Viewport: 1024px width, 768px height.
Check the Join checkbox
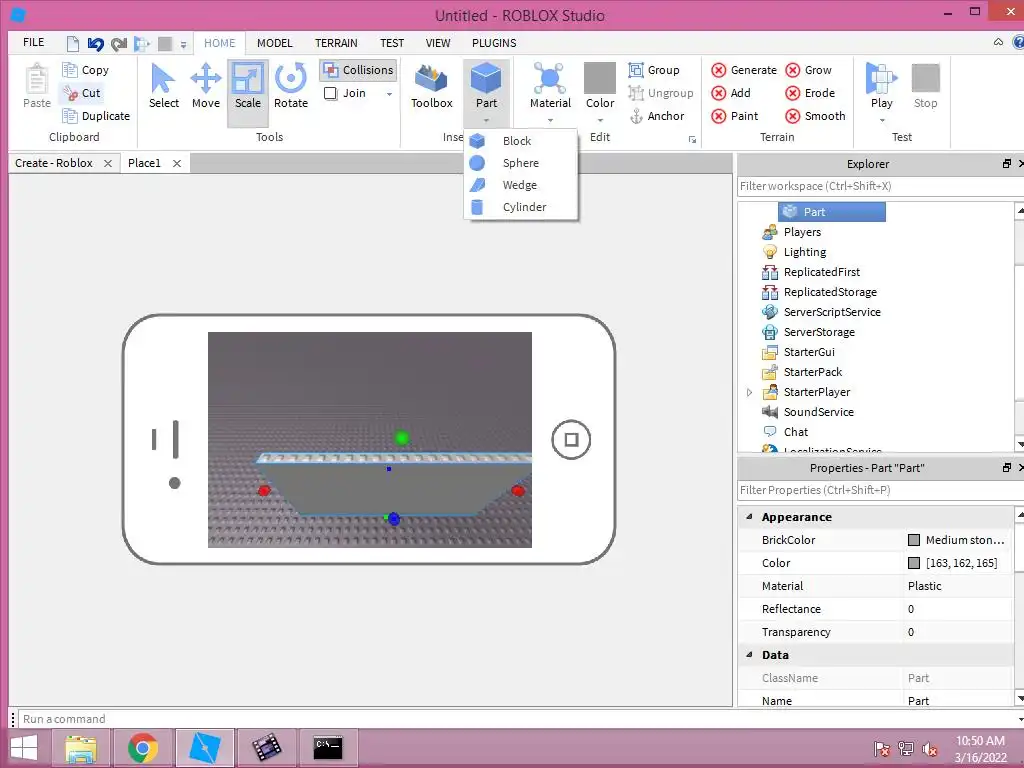coord(330,93)
